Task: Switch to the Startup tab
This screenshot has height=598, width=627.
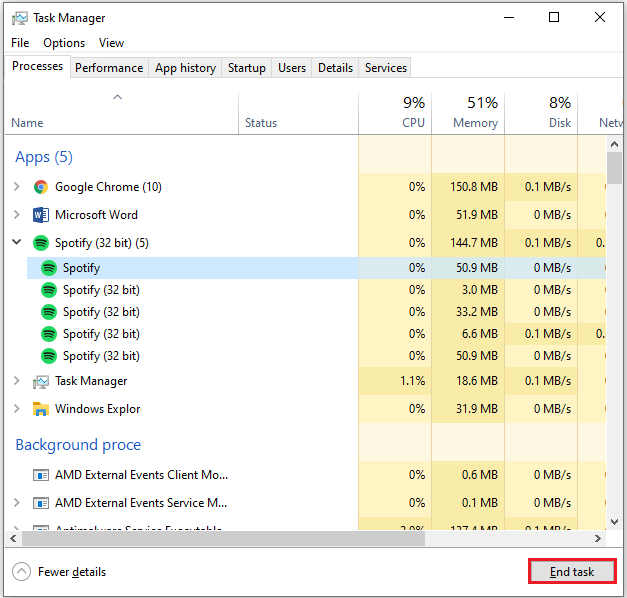Action: (247, 68)
